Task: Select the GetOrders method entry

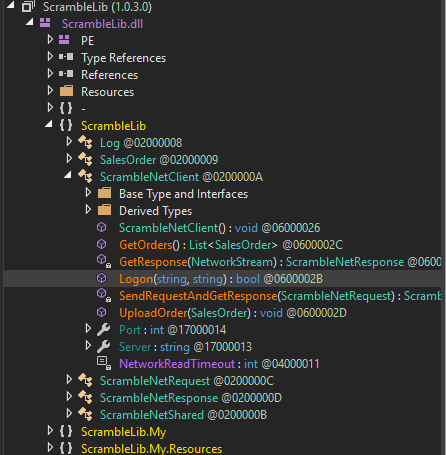Action: [231, 245]
